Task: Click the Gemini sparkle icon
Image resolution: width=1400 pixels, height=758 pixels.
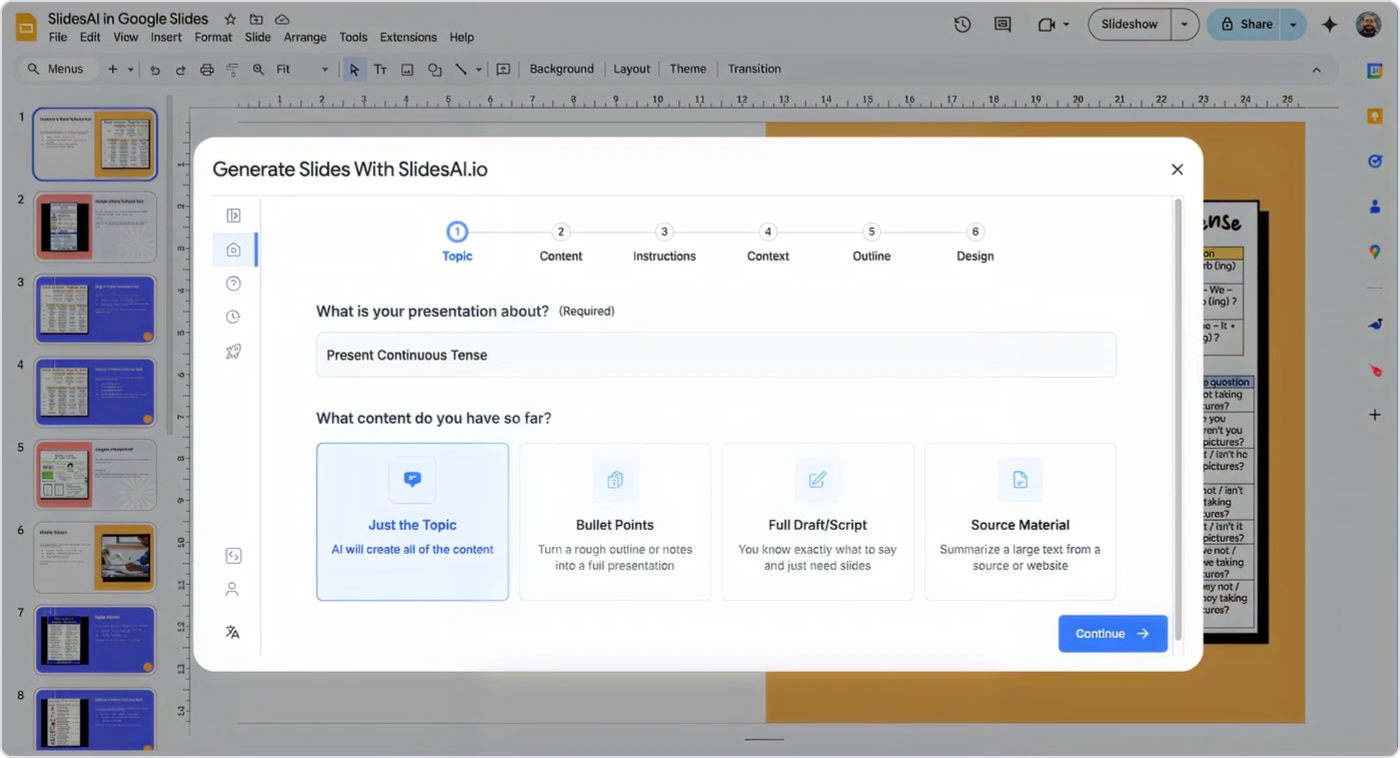Action: 1329,25
